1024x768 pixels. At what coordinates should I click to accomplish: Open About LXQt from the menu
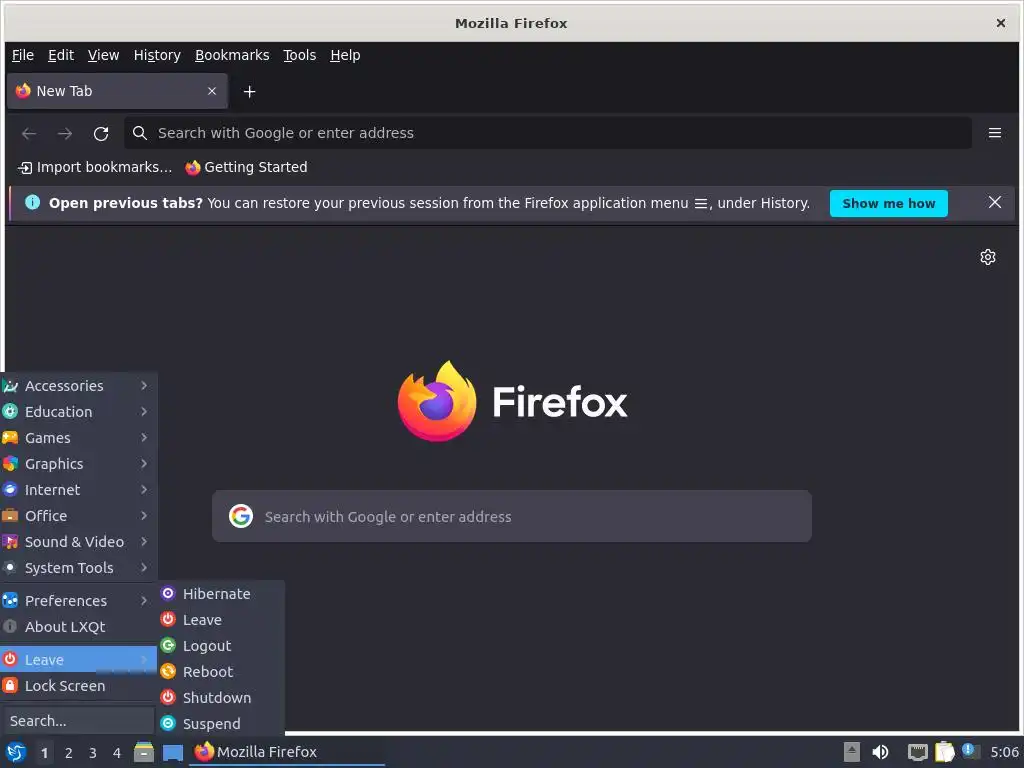[78, 627]
